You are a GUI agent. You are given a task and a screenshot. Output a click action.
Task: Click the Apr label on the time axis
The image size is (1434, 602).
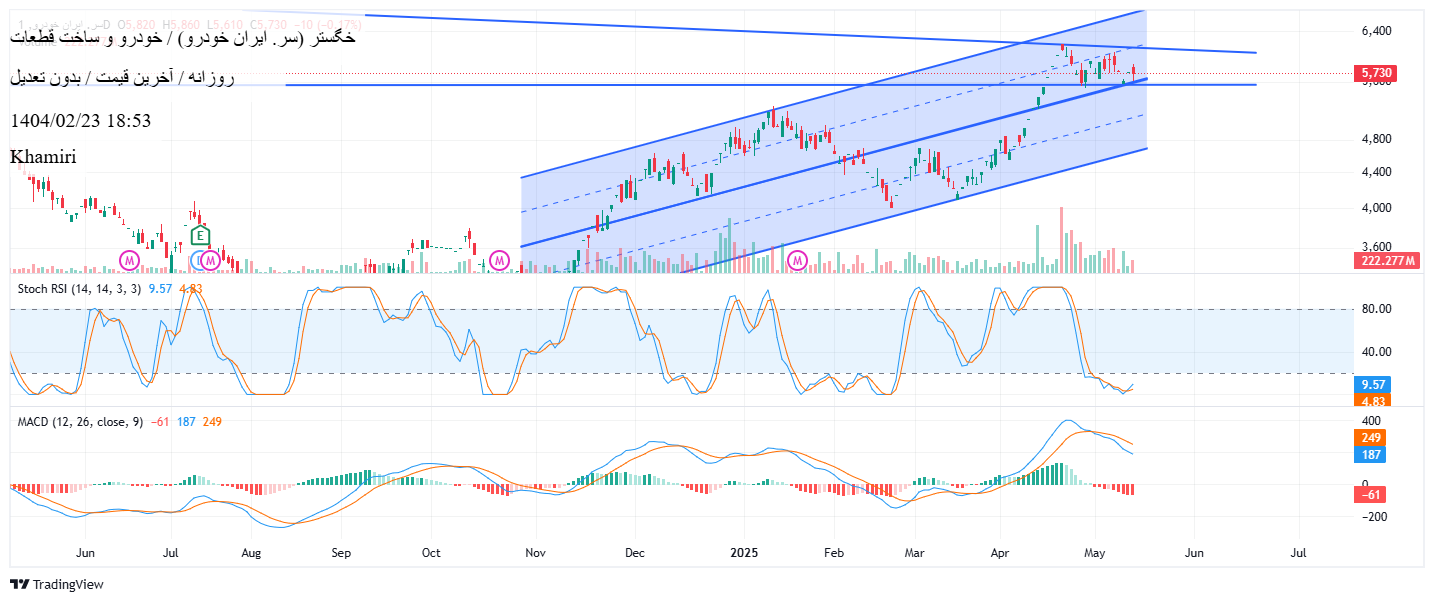1000,552
